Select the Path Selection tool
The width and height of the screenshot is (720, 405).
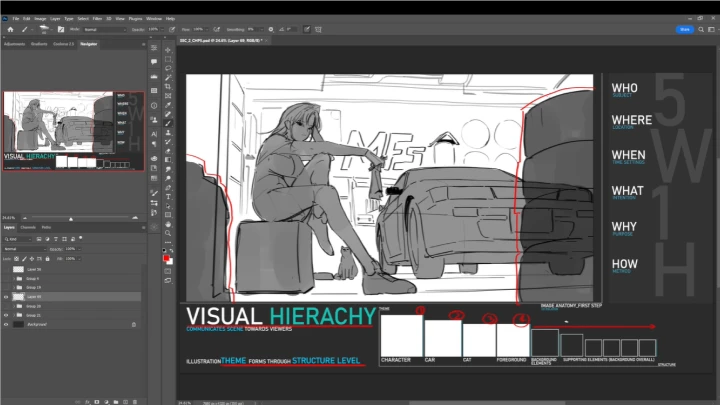[168, 206]
